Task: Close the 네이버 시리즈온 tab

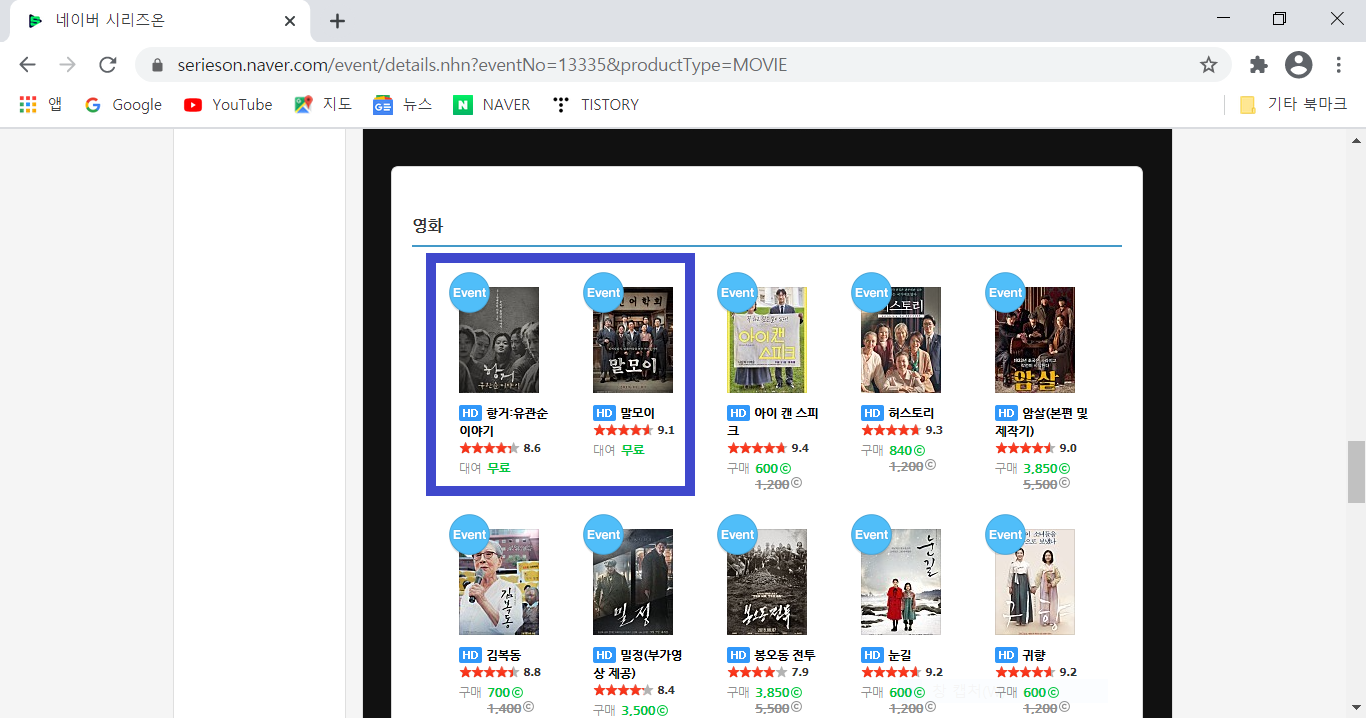Action: pos(290,21)
